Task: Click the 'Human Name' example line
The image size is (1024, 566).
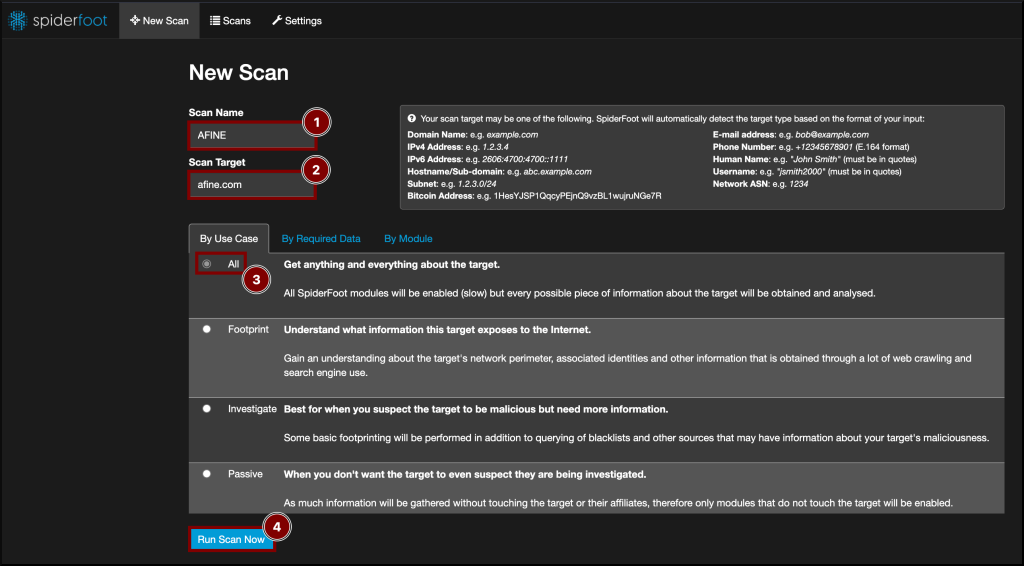Action: pyautogui.click(x=814, y=159)
